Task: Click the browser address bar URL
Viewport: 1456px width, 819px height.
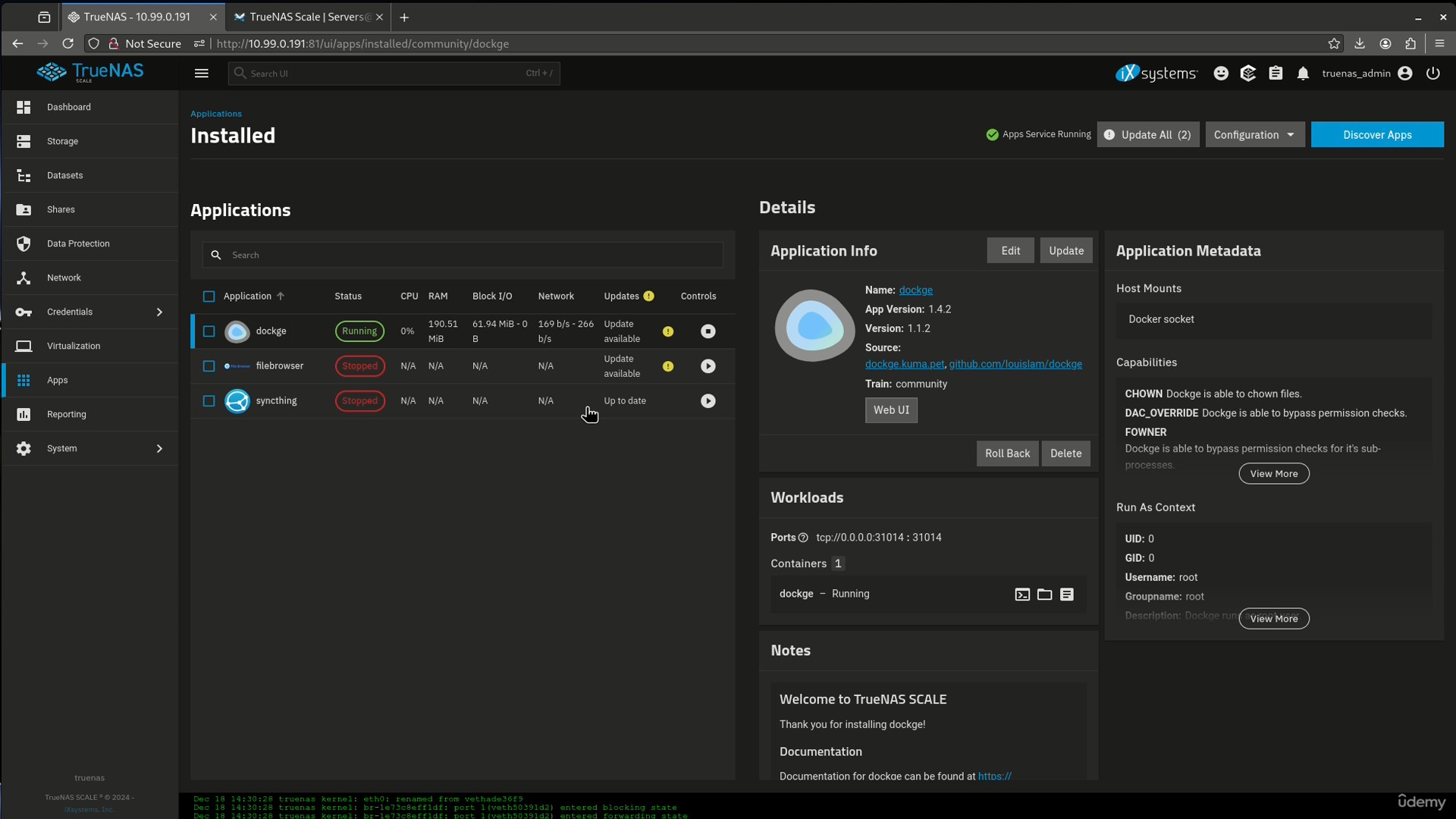Action: tap(362, 44)
